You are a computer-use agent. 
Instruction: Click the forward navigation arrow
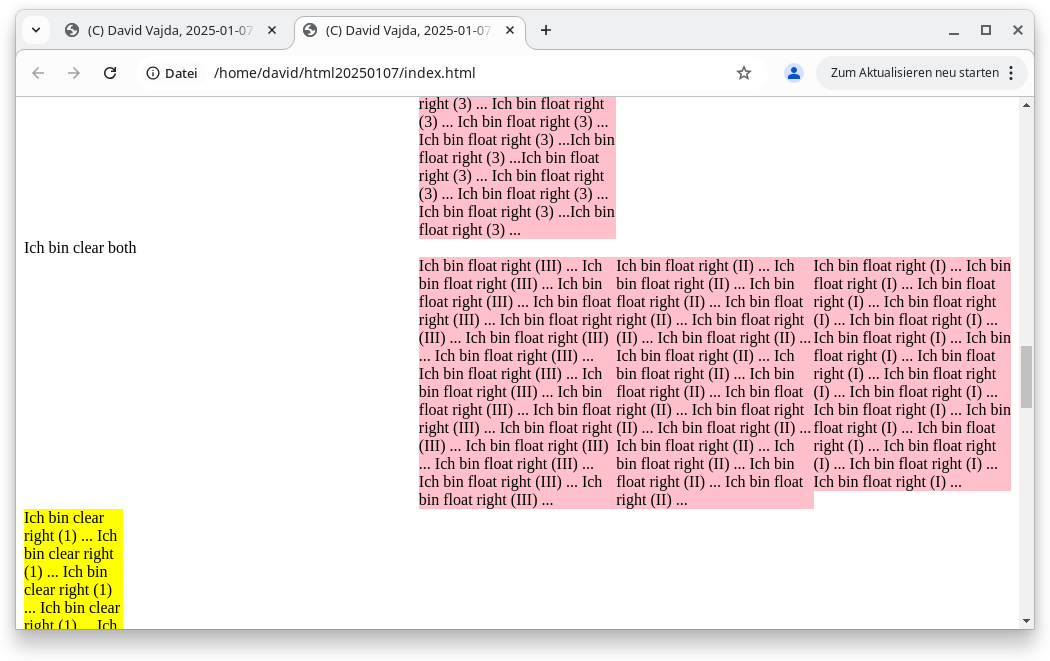click(73, 73)
